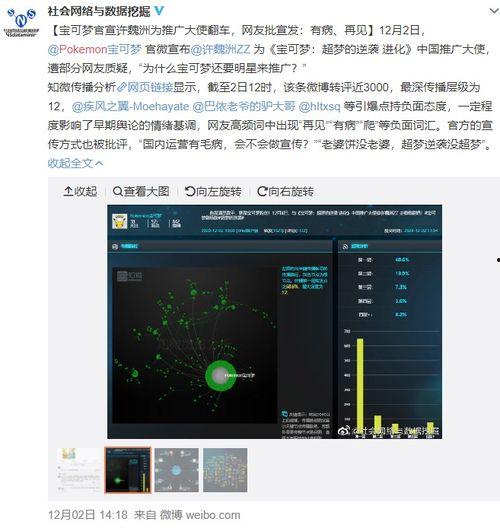Viewport: 500px width, 528px height.
Task: Select the third gray network thumbnail
Action: coord(177,470)
